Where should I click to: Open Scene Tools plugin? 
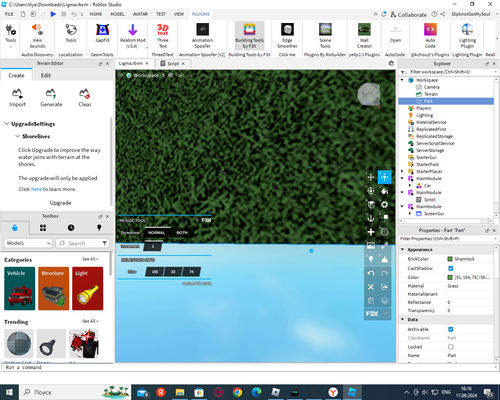[325, 36]
